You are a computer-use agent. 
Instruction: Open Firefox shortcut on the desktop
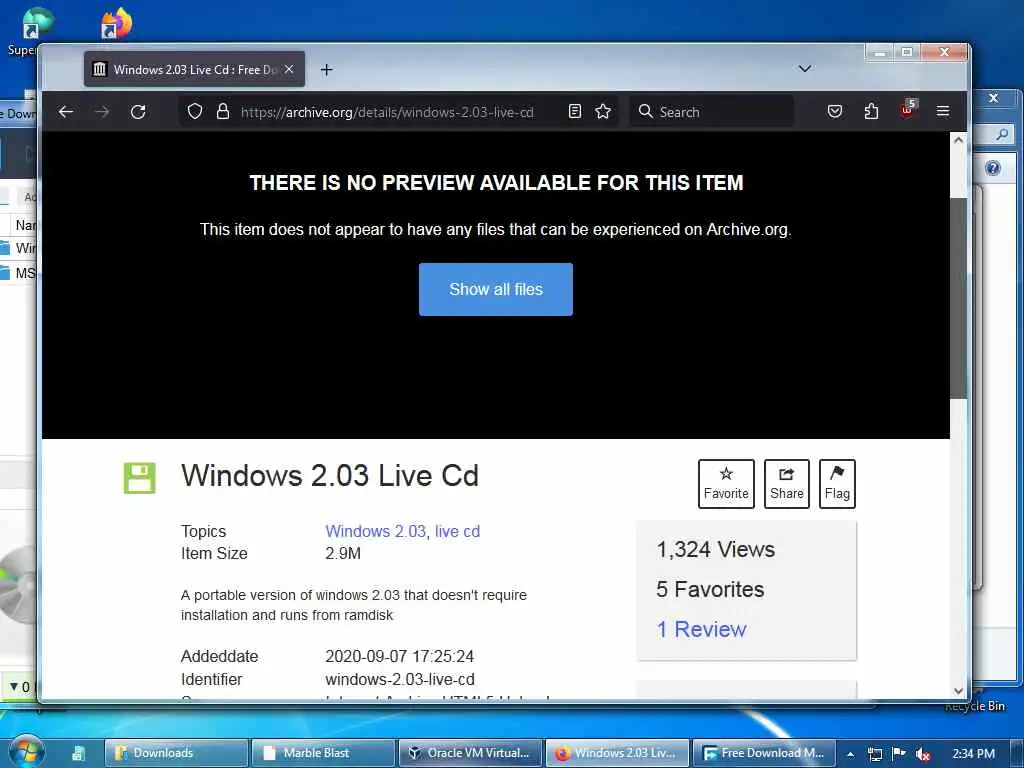[x=116, y=23]
